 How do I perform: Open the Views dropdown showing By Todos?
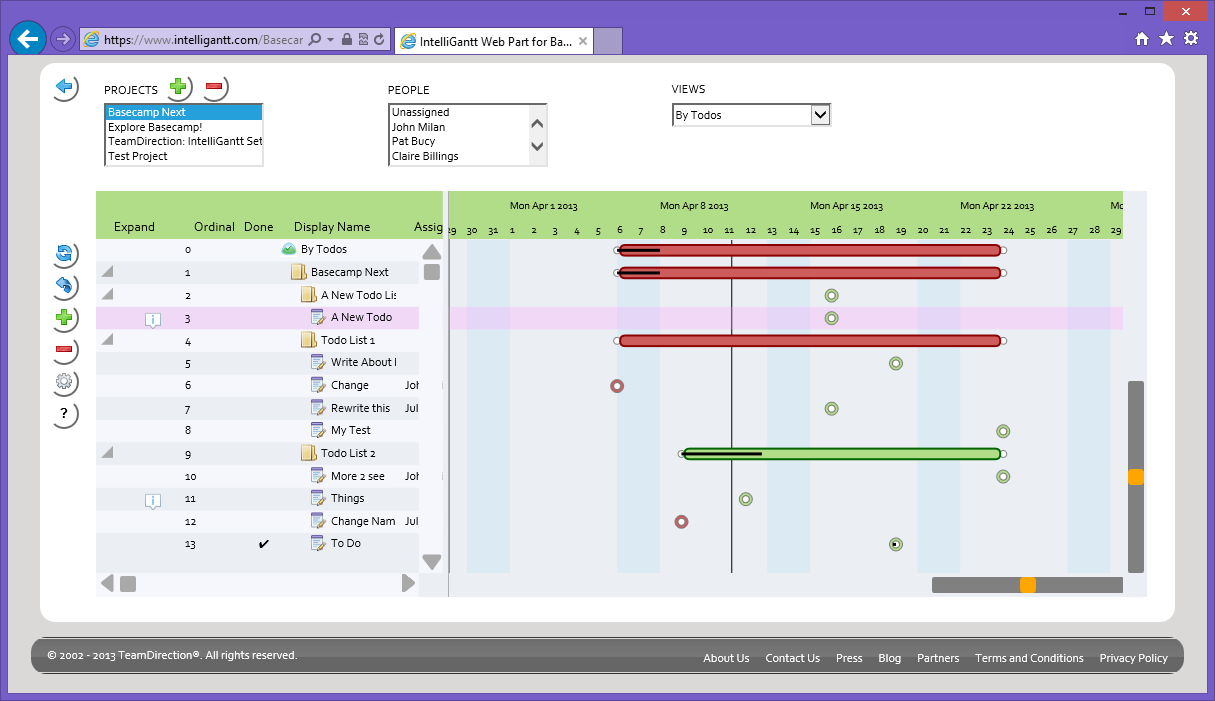coord(751,115)
